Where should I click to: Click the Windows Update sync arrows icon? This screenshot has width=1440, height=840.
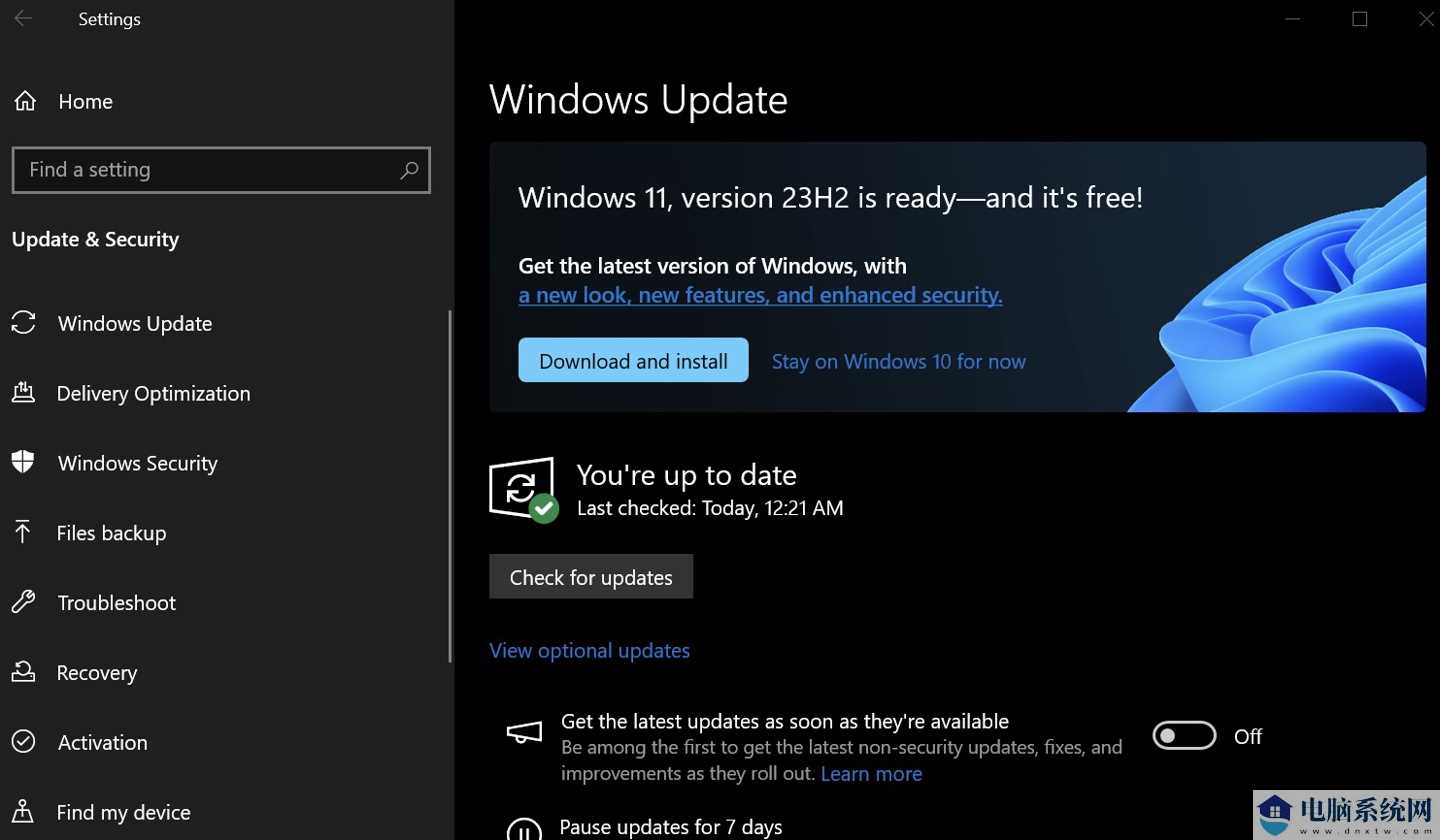pos(23,322)
